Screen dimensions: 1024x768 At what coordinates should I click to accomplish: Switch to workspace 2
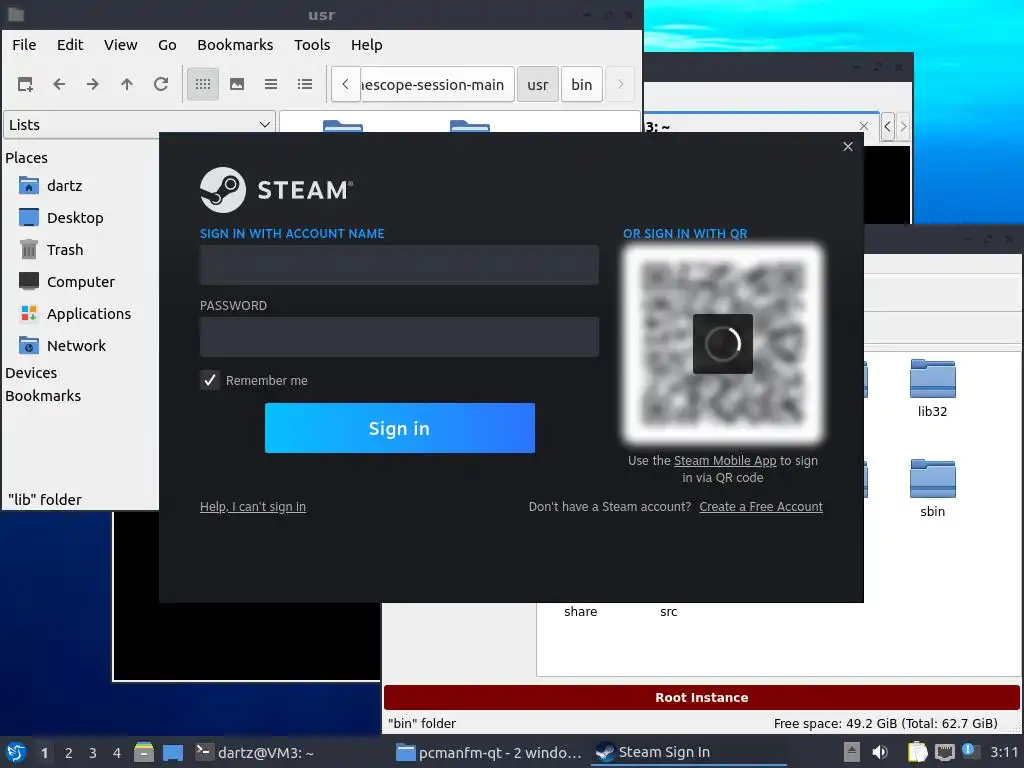point(69,752)
